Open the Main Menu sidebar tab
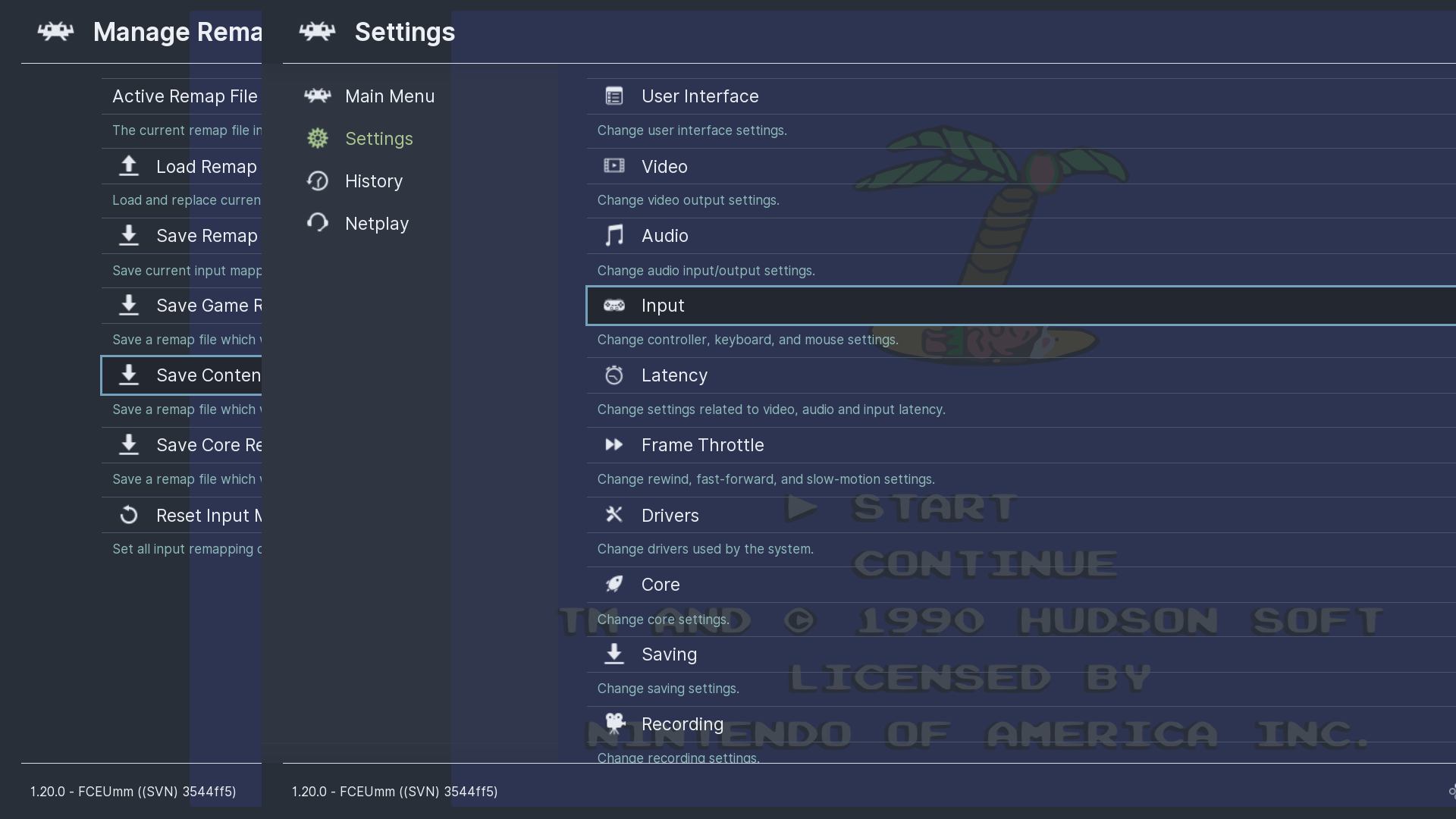 click(x=389, y=96)
